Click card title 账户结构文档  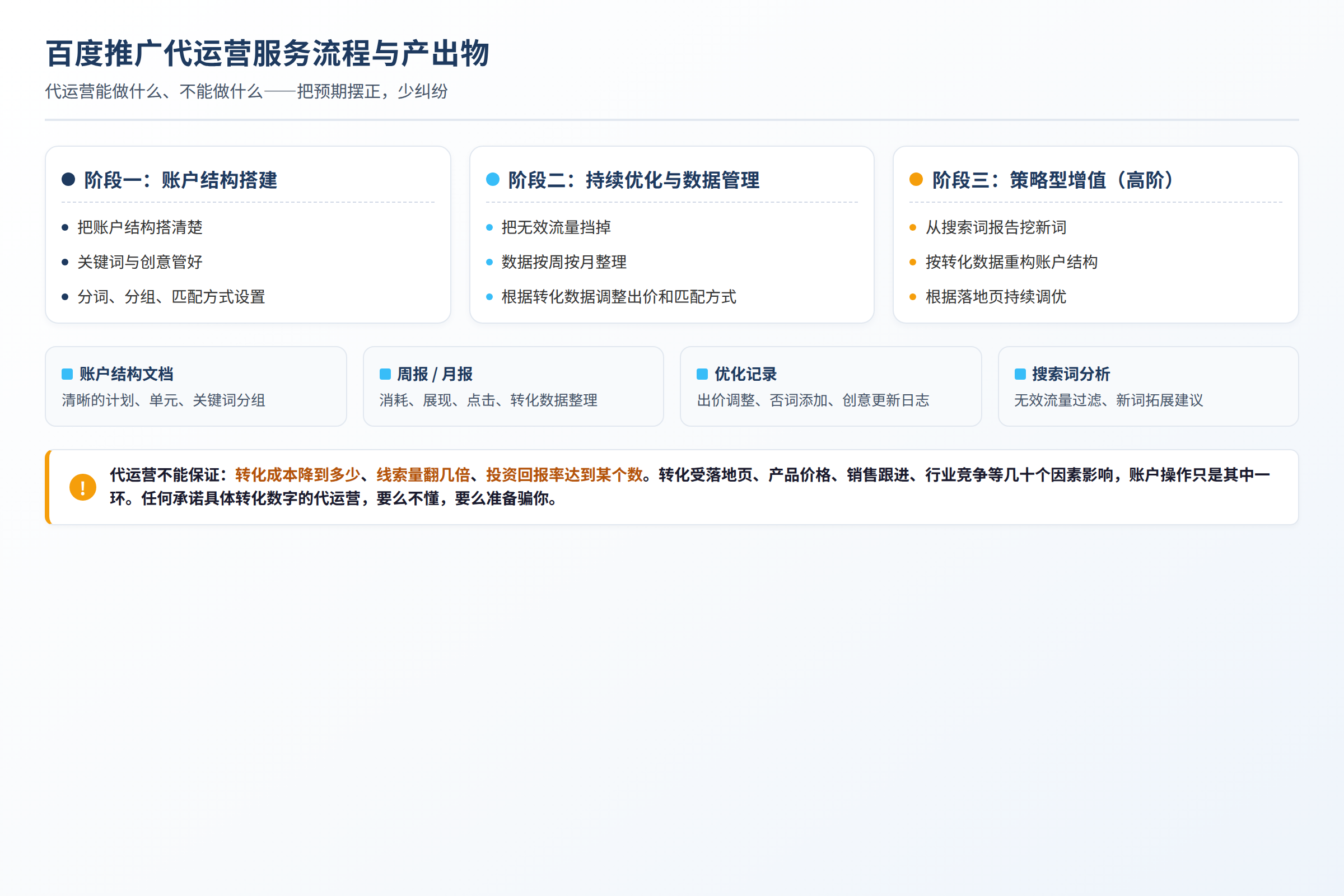point(127,374)
